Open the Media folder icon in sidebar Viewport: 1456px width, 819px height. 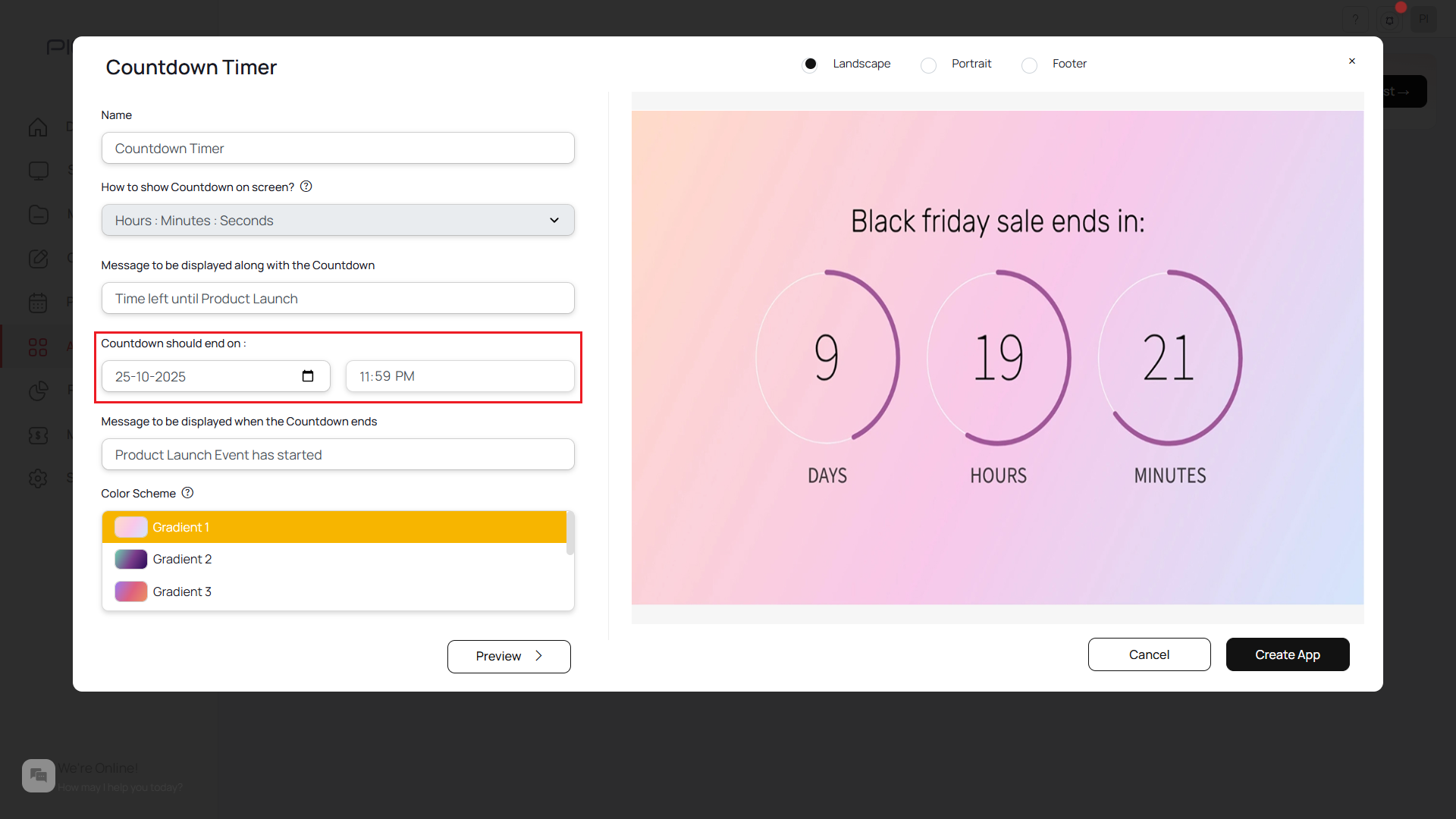(x=38, y=215)
